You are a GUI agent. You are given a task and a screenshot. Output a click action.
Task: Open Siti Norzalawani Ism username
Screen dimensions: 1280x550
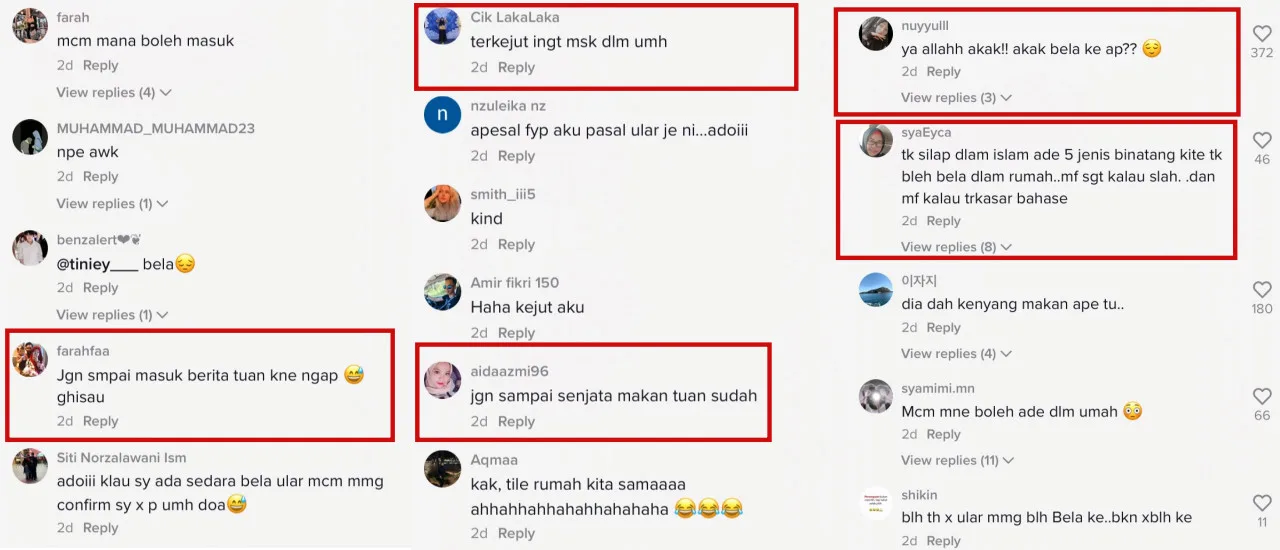(x=121, y=459)
